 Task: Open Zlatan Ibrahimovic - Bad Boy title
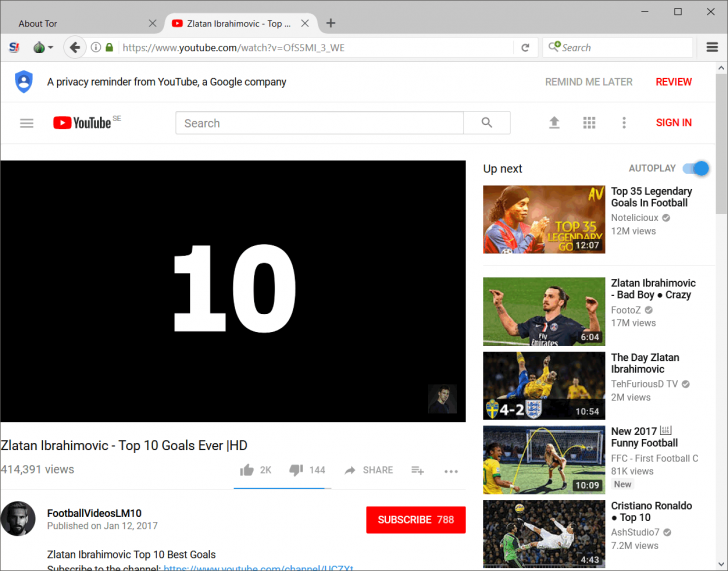653,289
